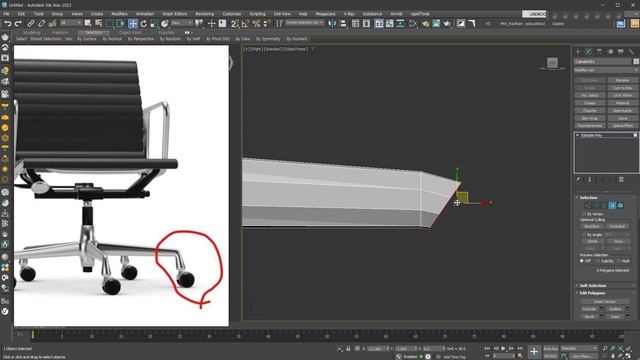Switch to the Motion command panel
This screenshot has width=640, height=360.
point(610,51)
